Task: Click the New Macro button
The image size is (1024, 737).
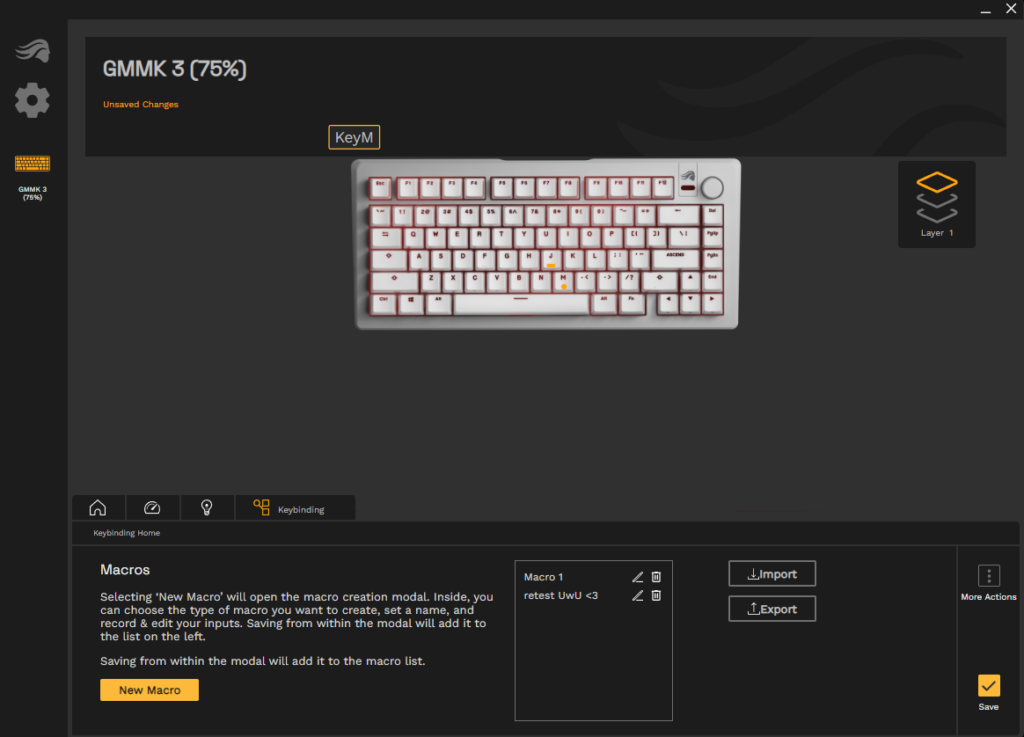Action: point(150,690)
